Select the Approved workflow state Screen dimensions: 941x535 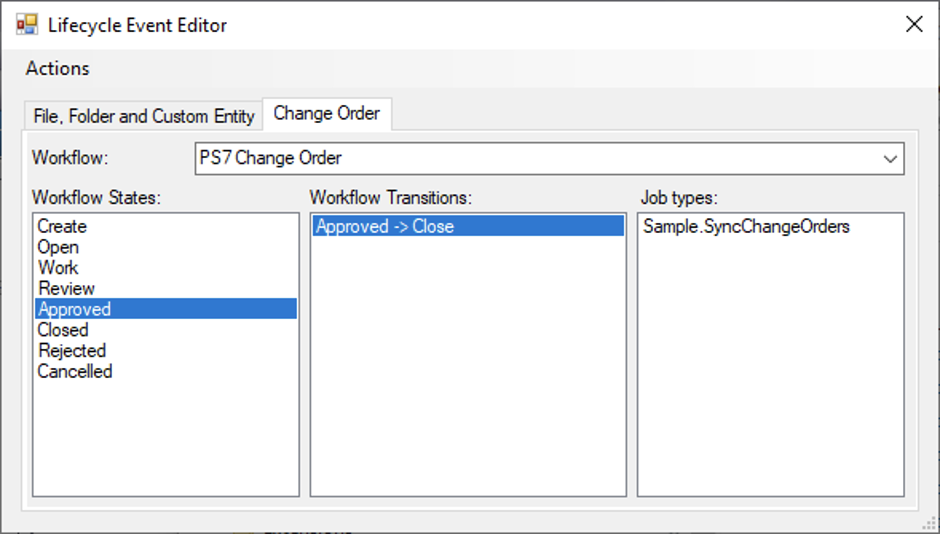coord(74,309)
